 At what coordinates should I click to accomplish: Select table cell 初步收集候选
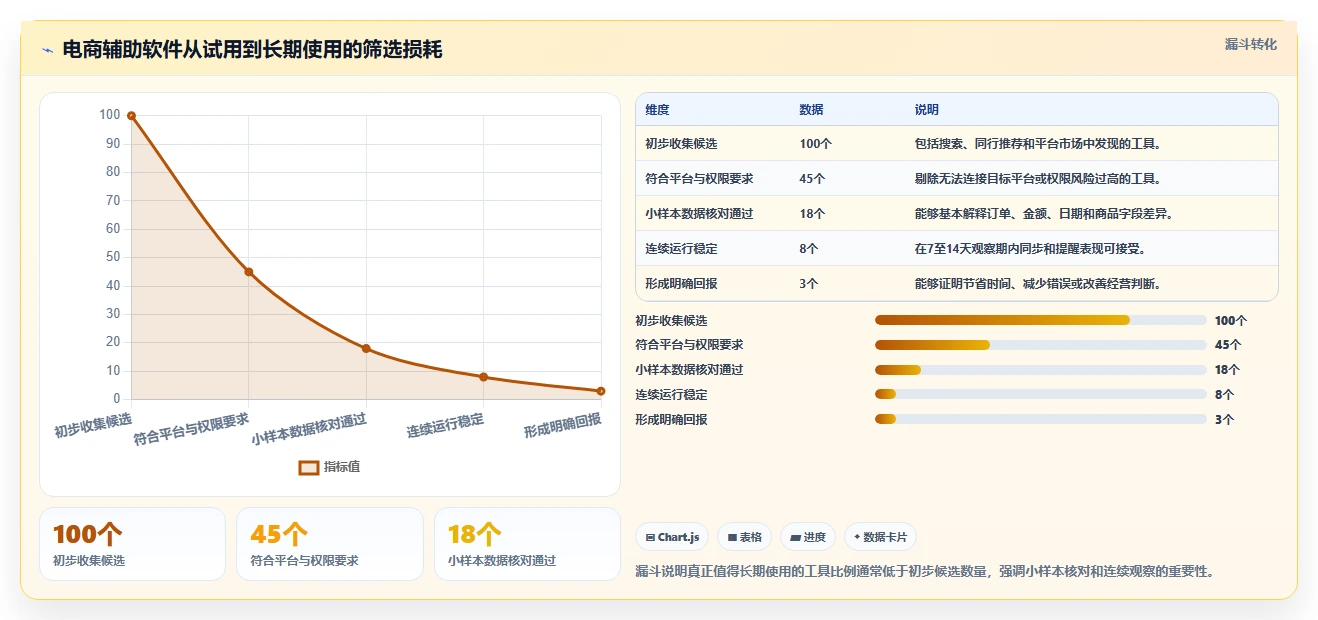coord(681,144)
